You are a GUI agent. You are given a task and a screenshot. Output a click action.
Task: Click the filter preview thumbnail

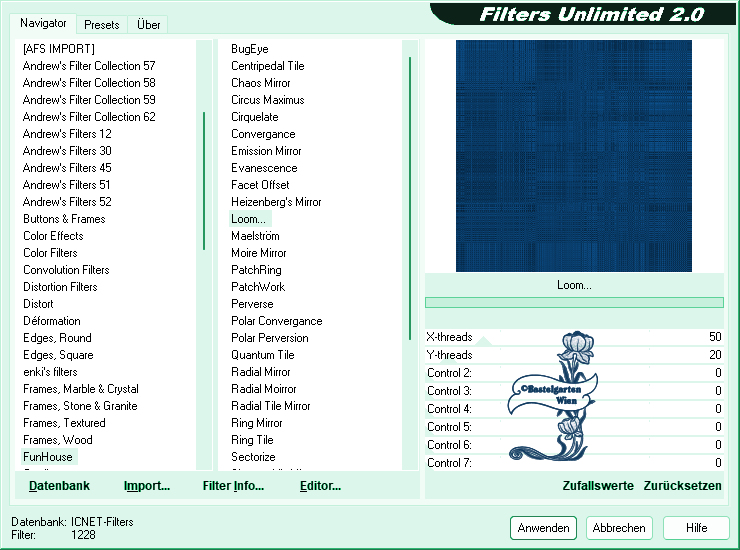coord(574,156)
